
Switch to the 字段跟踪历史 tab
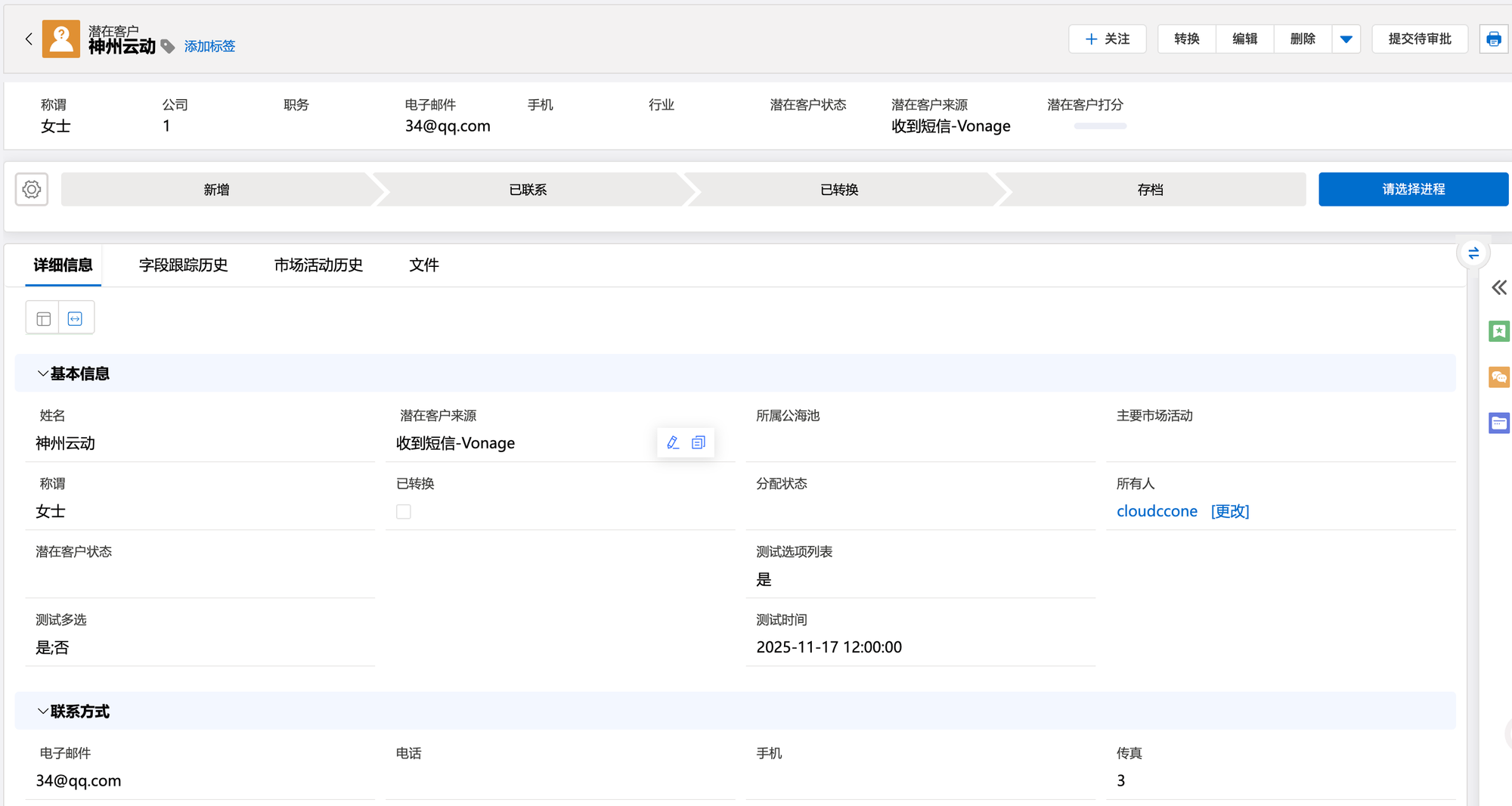point(183,265)
